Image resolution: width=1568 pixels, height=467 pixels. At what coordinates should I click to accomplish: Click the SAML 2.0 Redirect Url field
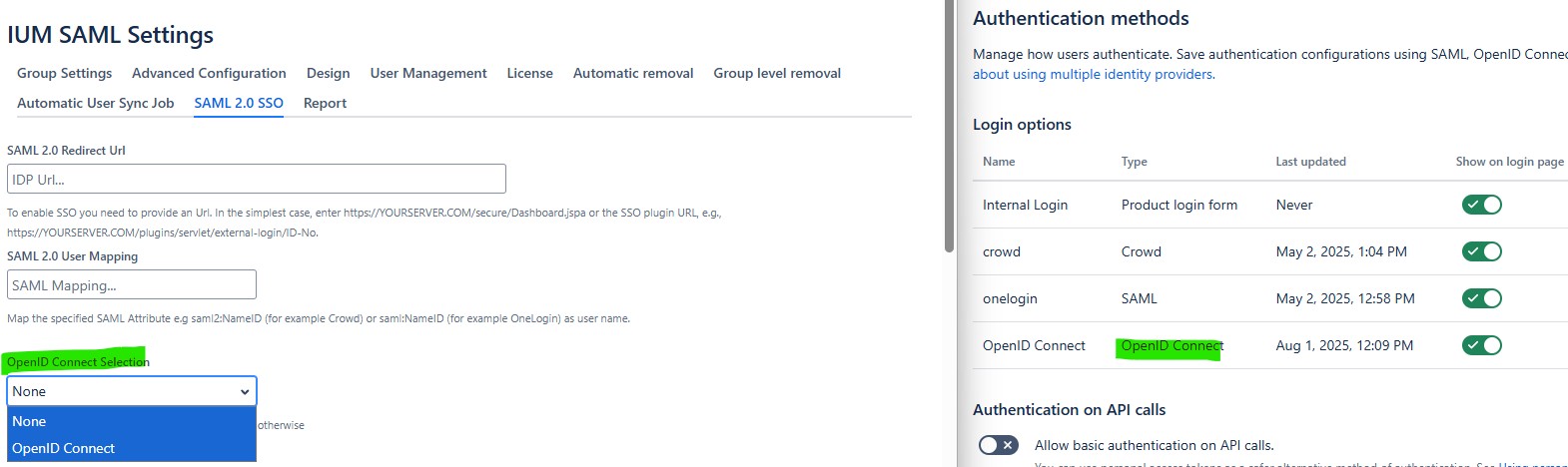[x=257, y=180]
